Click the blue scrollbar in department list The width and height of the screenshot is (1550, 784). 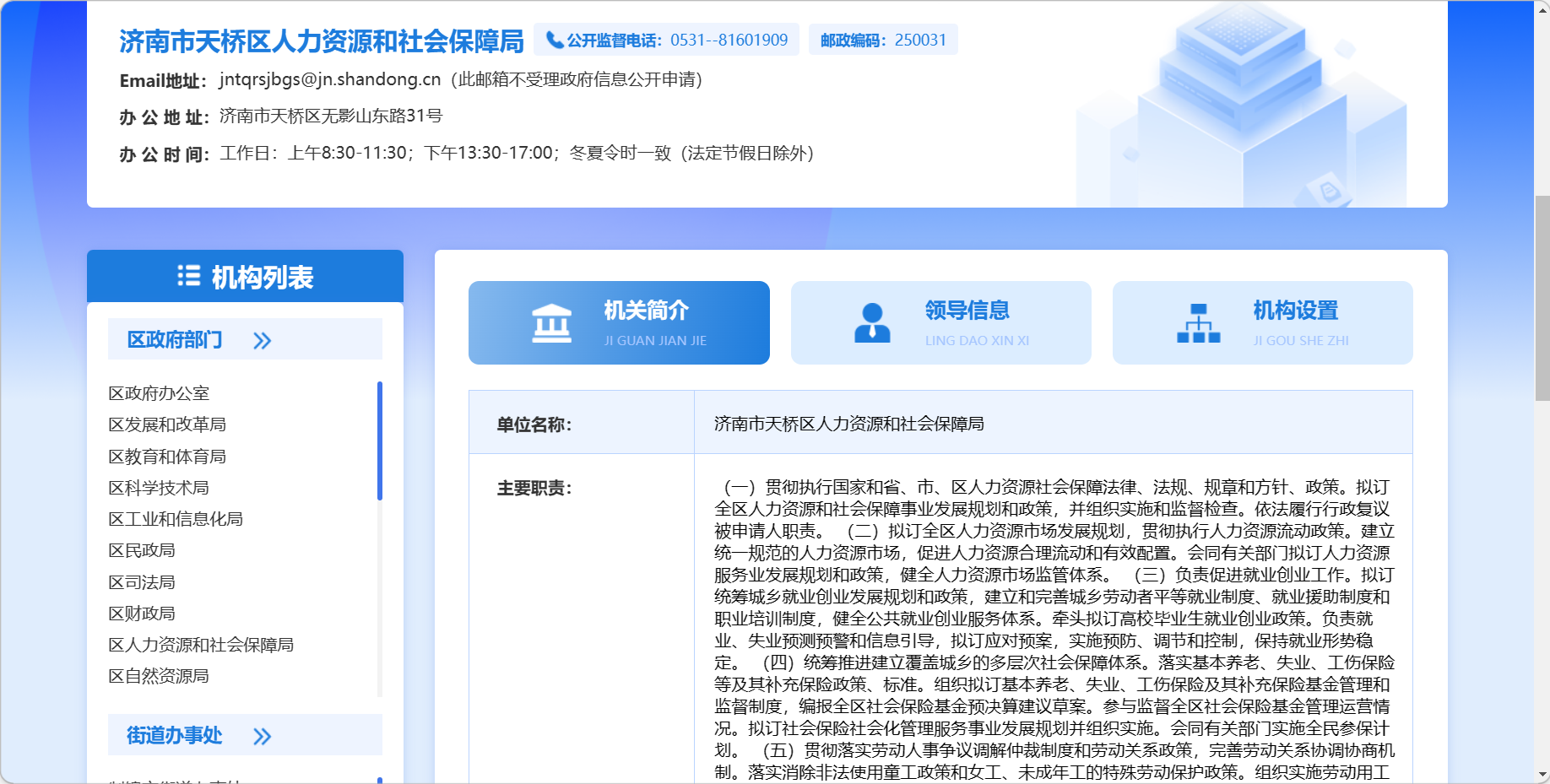[380, 441]
